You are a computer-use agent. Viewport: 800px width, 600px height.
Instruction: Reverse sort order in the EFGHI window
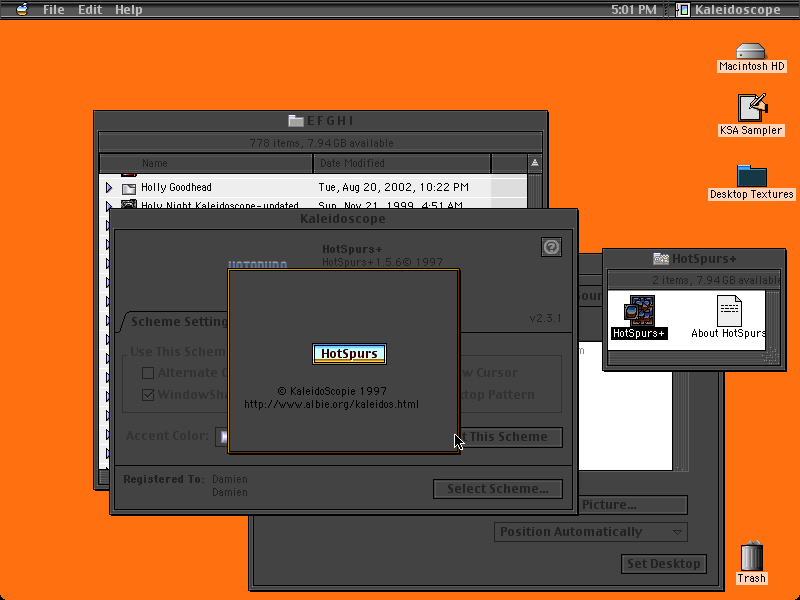[x=534, y=163]
